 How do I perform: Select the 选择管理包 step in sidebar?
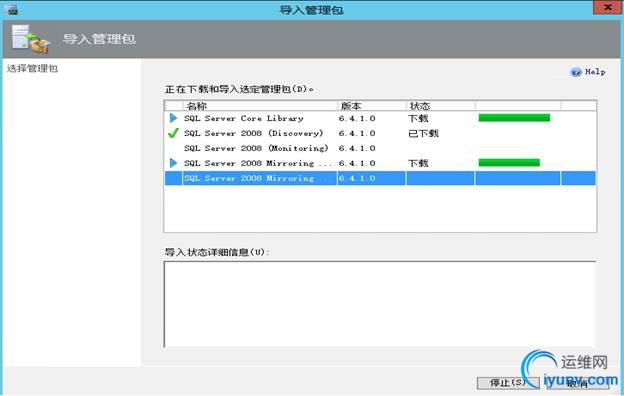pos(32,68)
